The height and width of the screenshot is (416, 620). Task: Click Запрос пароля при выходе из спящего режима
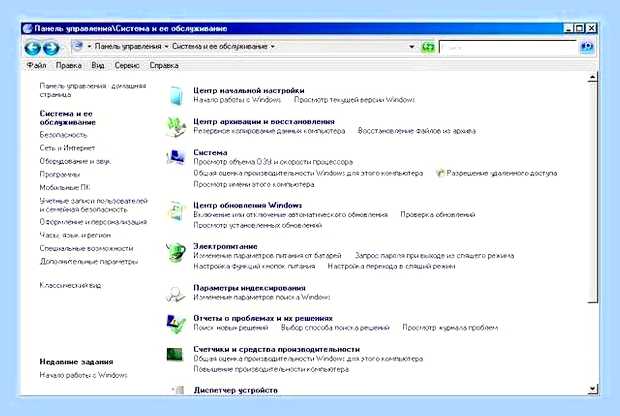(x=435, y=255)
